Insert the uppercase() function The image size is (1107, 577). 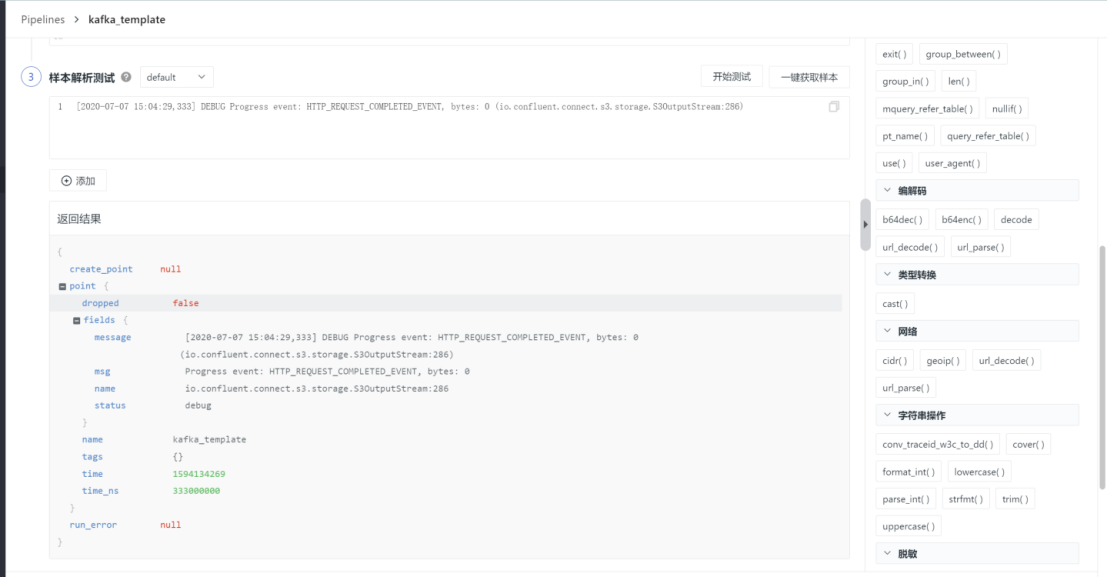pos(909,526)
